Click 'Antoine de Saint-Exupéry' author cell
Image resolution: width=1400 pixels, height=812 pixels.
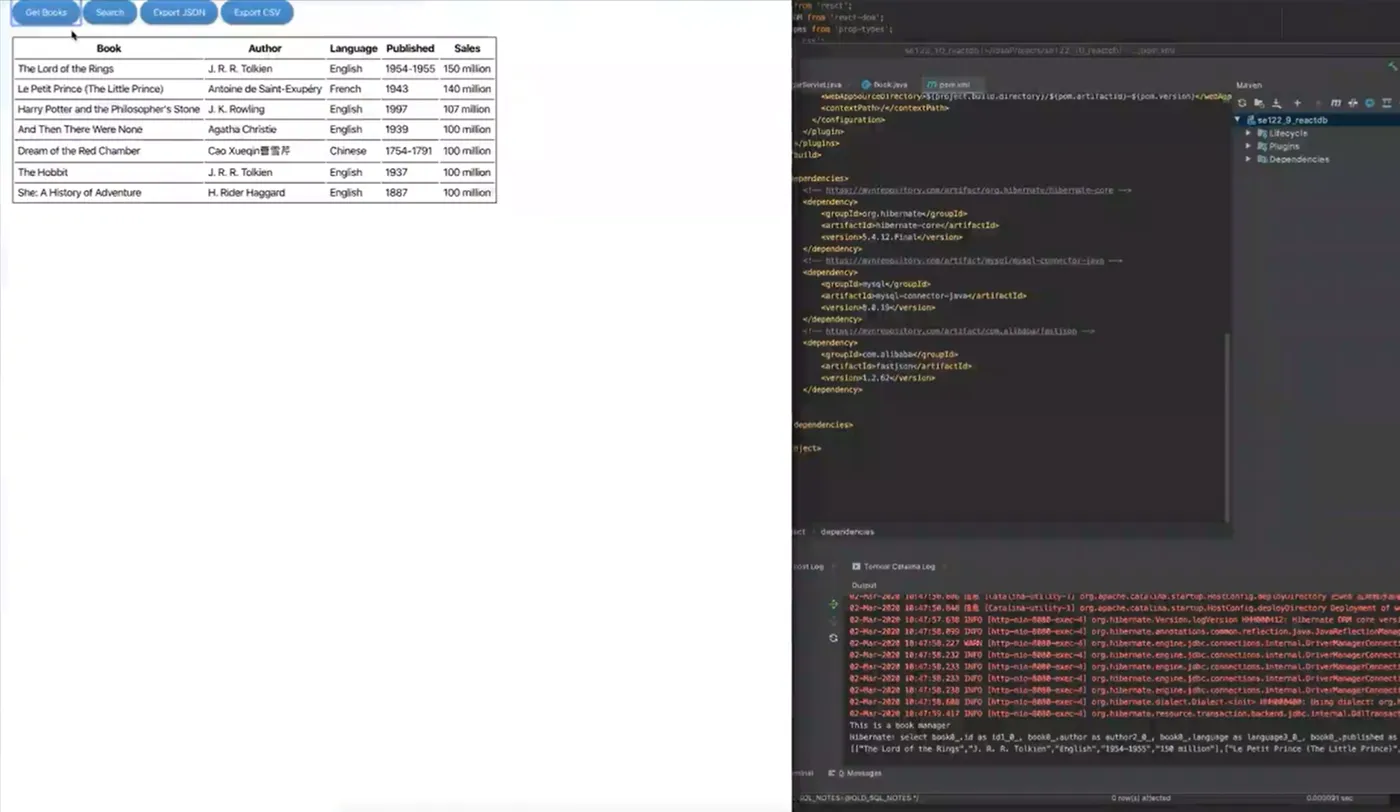[265, 89]
